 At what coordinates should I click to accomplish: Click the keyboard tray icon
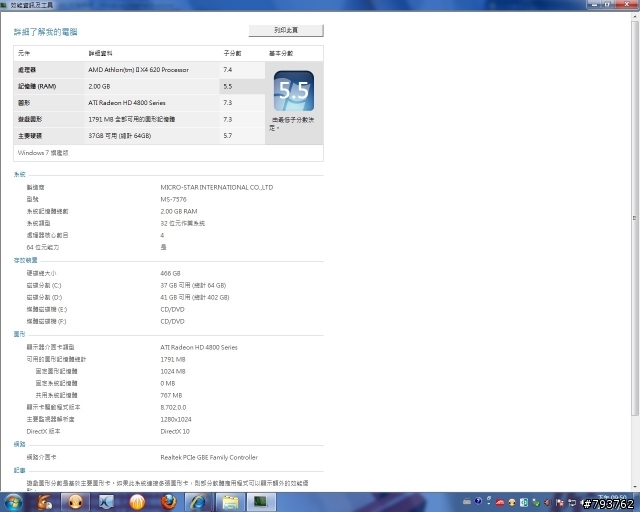point(467,502)
